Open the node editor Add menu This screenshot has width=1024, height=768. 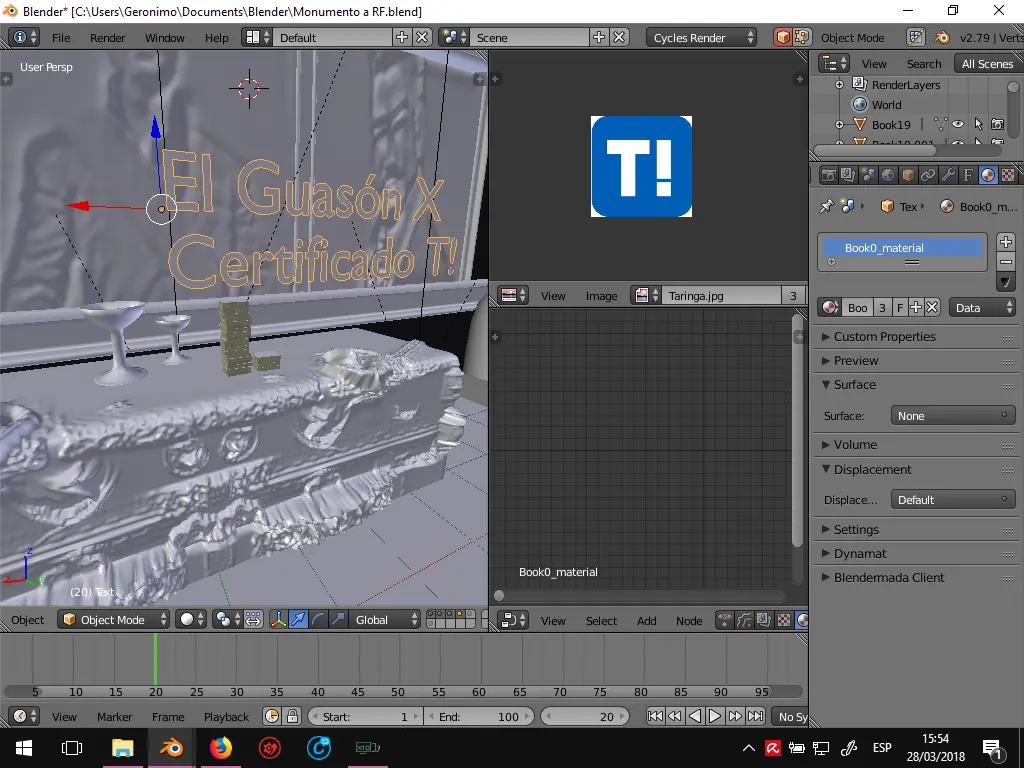tap(647, 620)
